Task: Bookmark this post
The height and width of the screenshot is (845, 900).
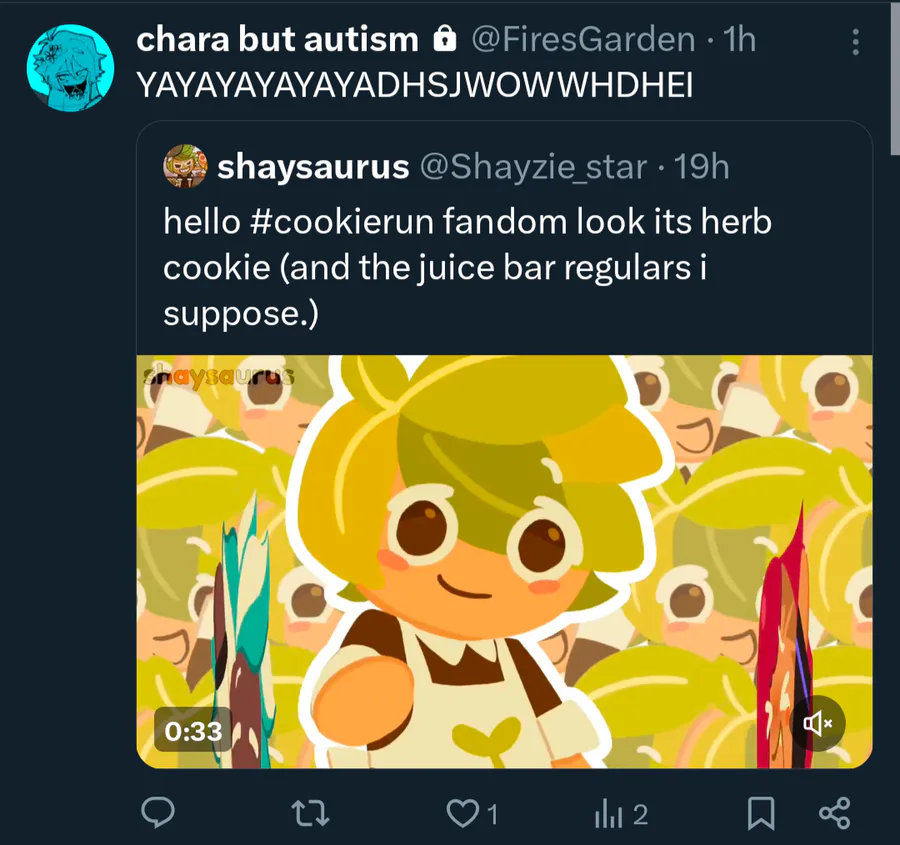Action: pyautogui.click(x=761, y=813)
